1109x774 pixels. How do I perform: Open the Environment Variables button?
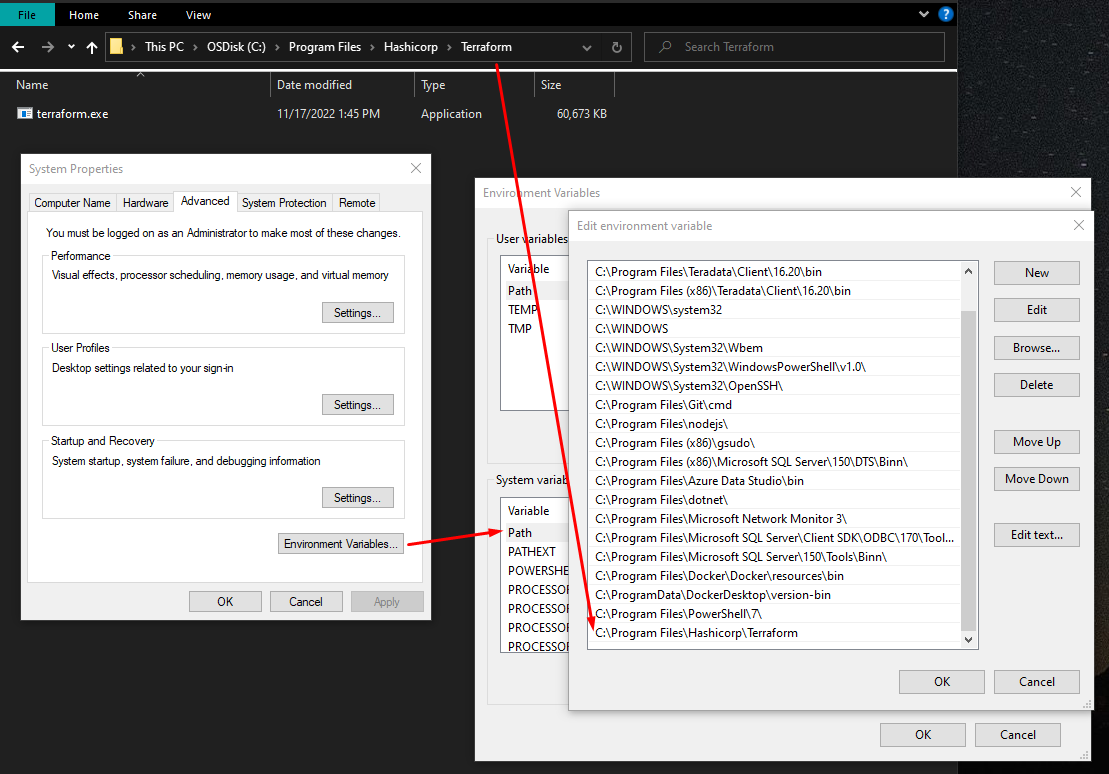click(x=341, y=543)
